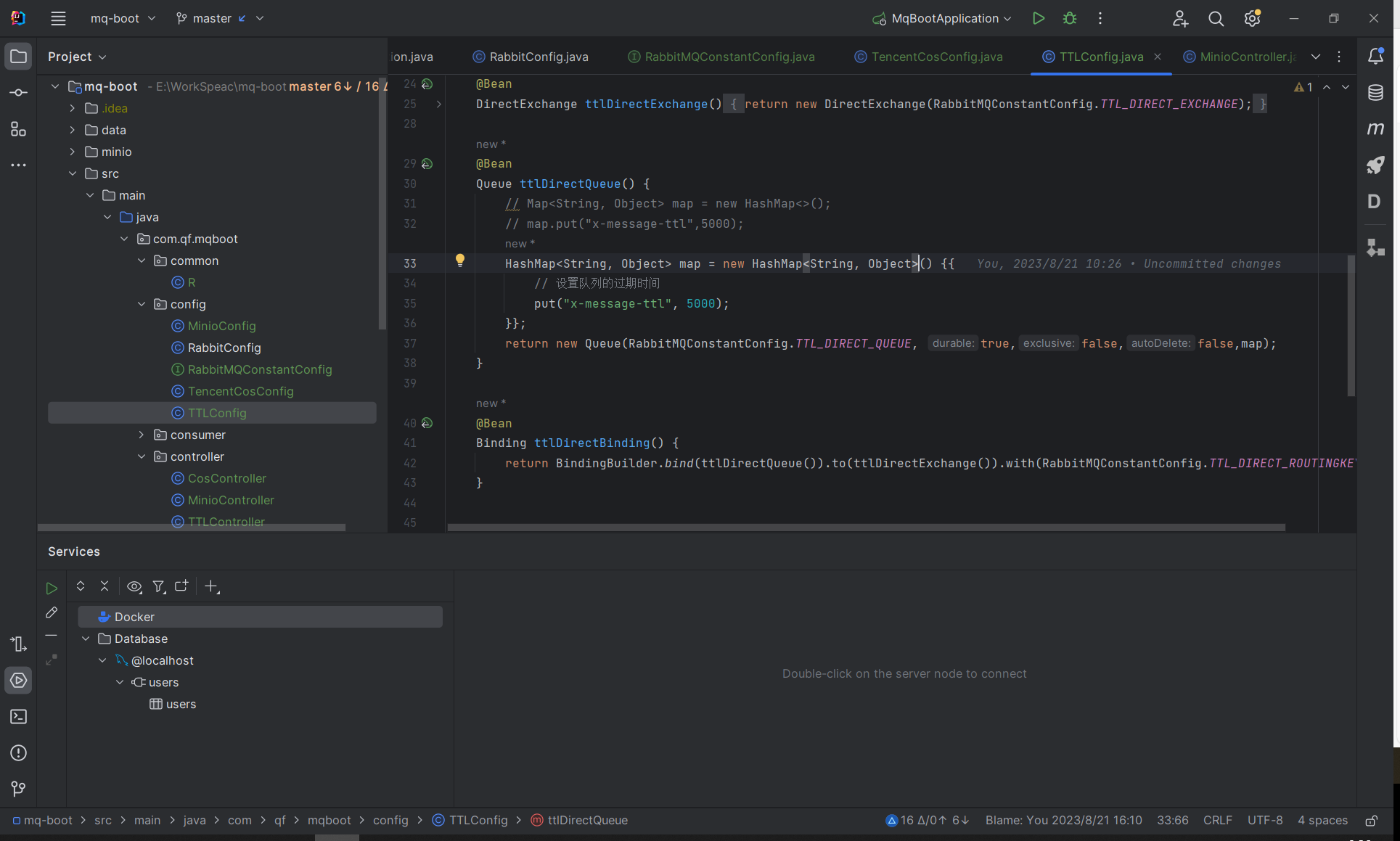Collapse all nodes in Services toolbar
Screen dimensions: 1400x841
point(105,586)
